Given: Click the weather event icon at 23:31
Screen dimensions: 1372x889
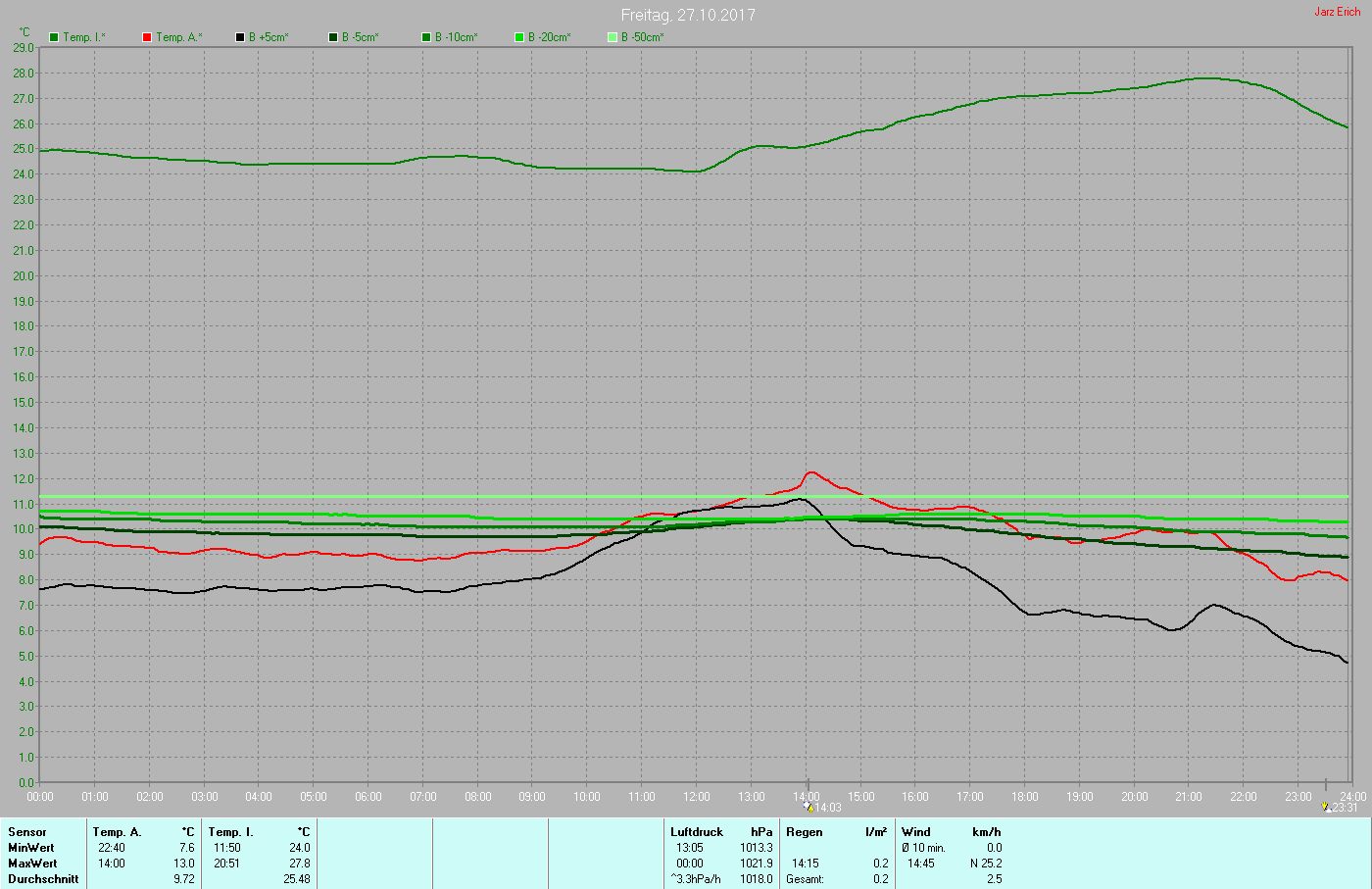Looking at the screenshot, I should [x=1326, y=807].
